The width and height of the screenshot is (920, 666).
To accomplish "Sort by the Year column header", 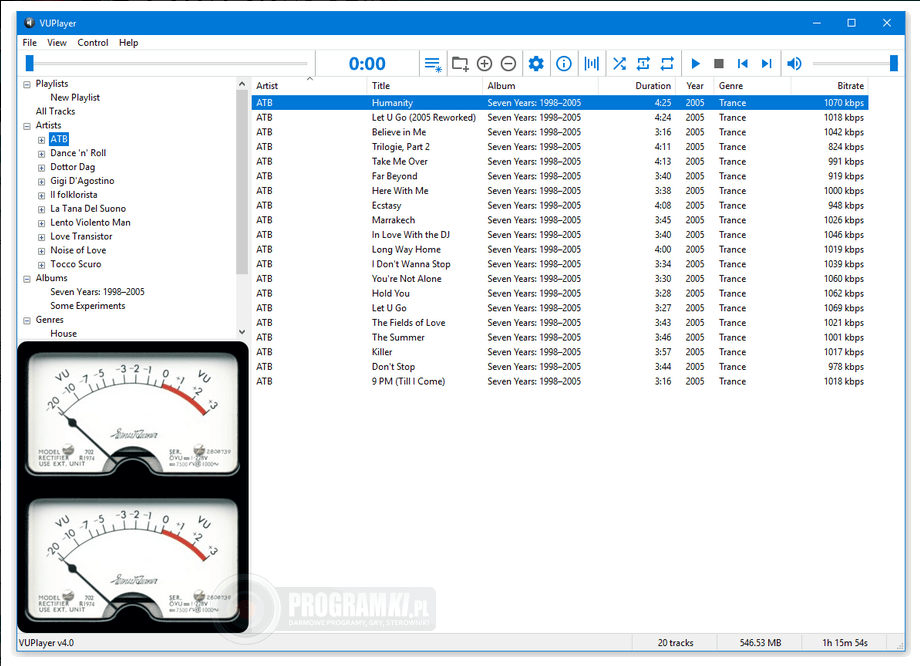I will (x=695, y=86).
